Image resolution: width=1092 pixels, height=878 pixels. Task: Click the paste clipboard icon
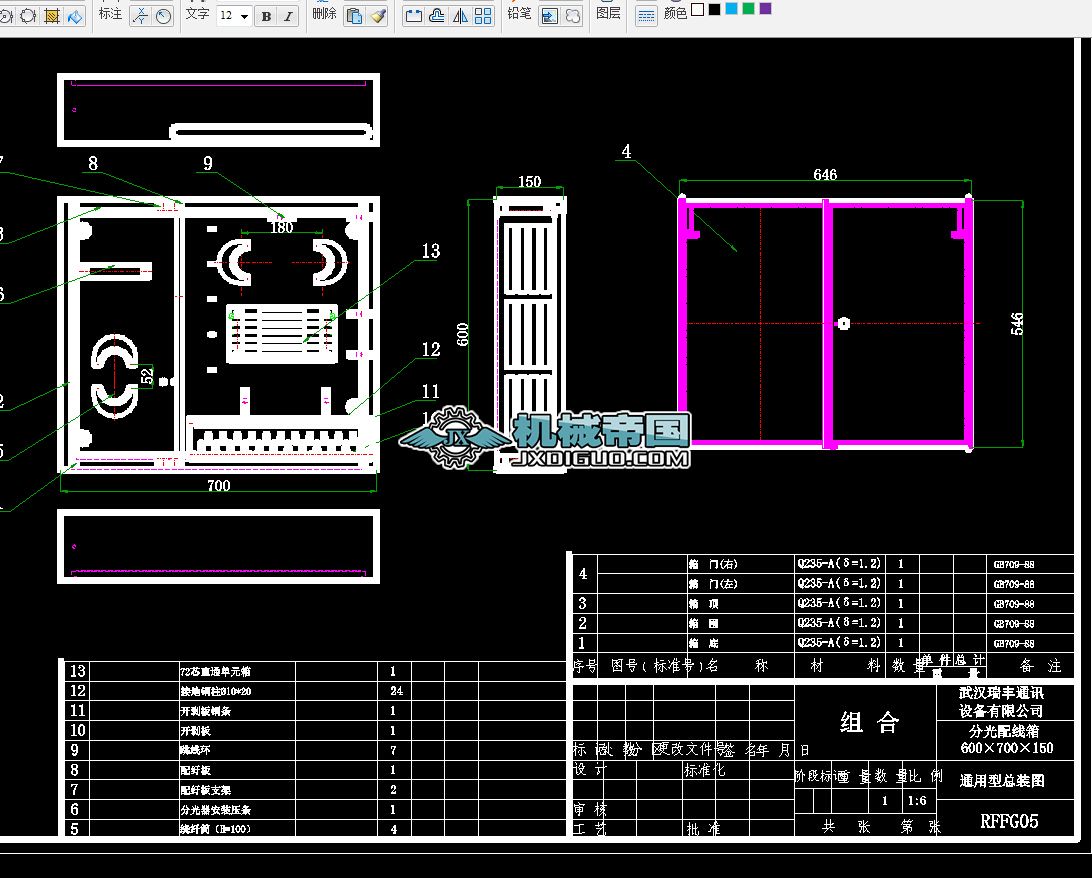click(354, 15)
